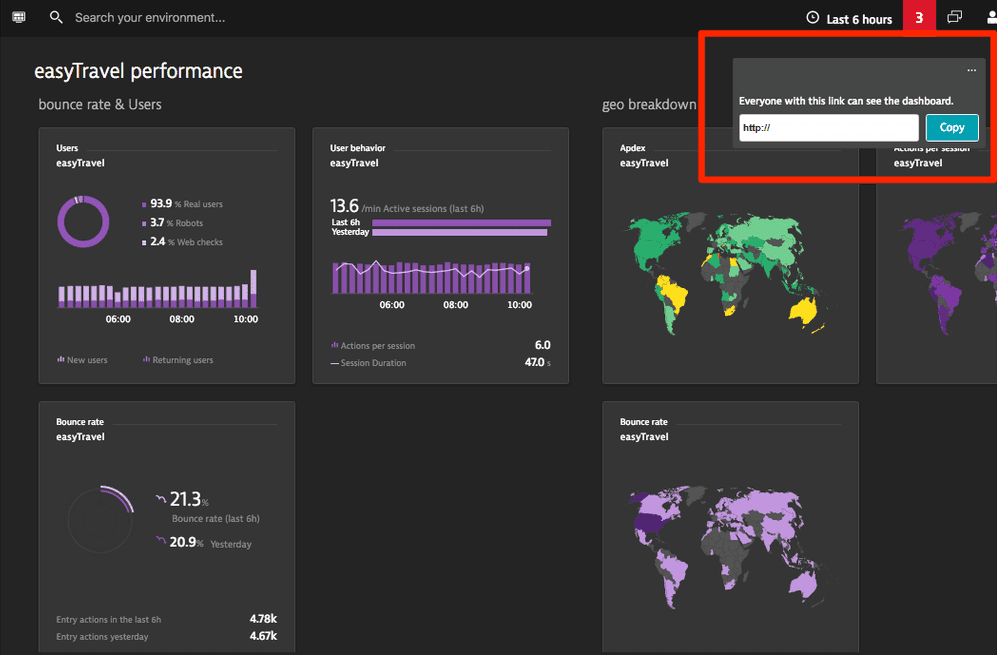
Task: Select the '93.9 % Real users' legend entry
Action: pyautogui.click(x=182, y=203)
